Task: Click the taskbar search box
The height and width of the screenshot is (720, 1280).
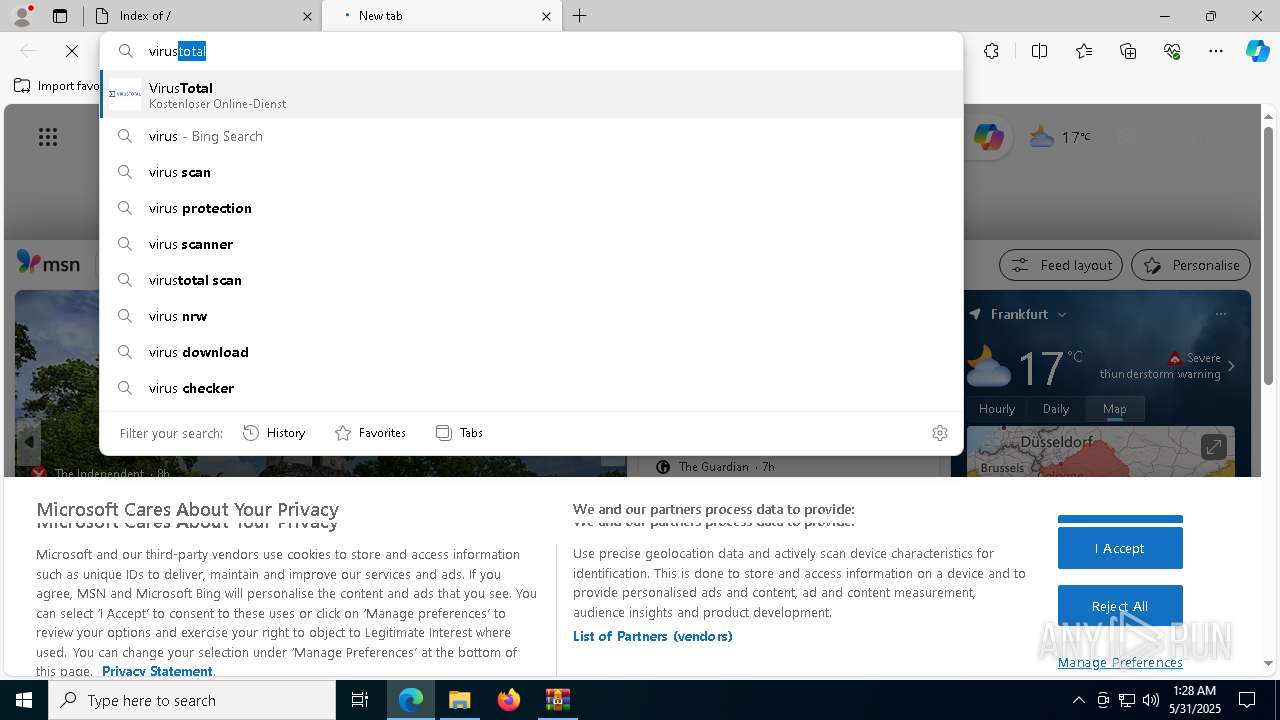Action: tap(192, 700)
